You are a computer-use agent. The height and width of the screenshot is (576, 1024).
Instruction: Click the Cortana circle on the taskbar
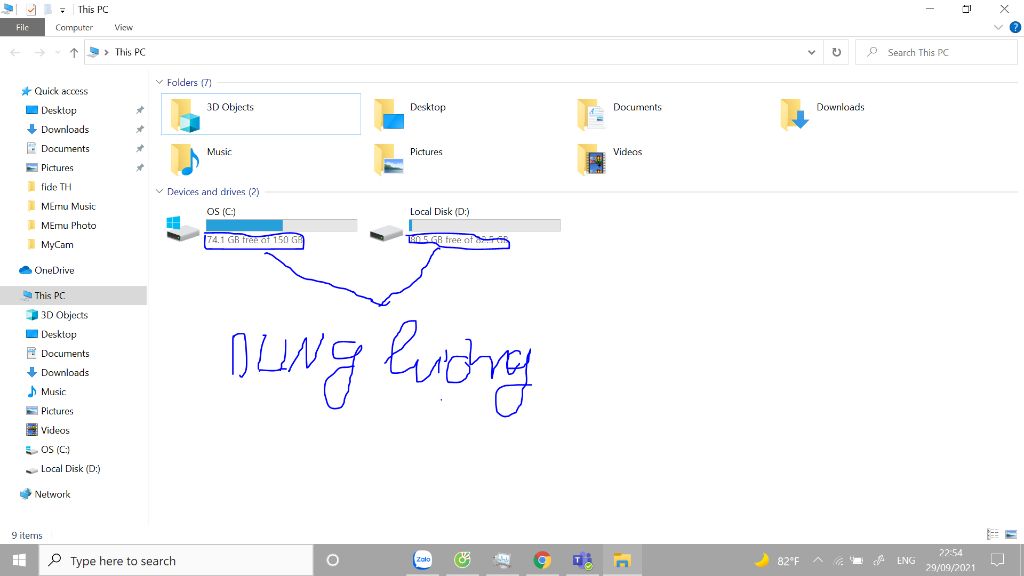[332, 560]
